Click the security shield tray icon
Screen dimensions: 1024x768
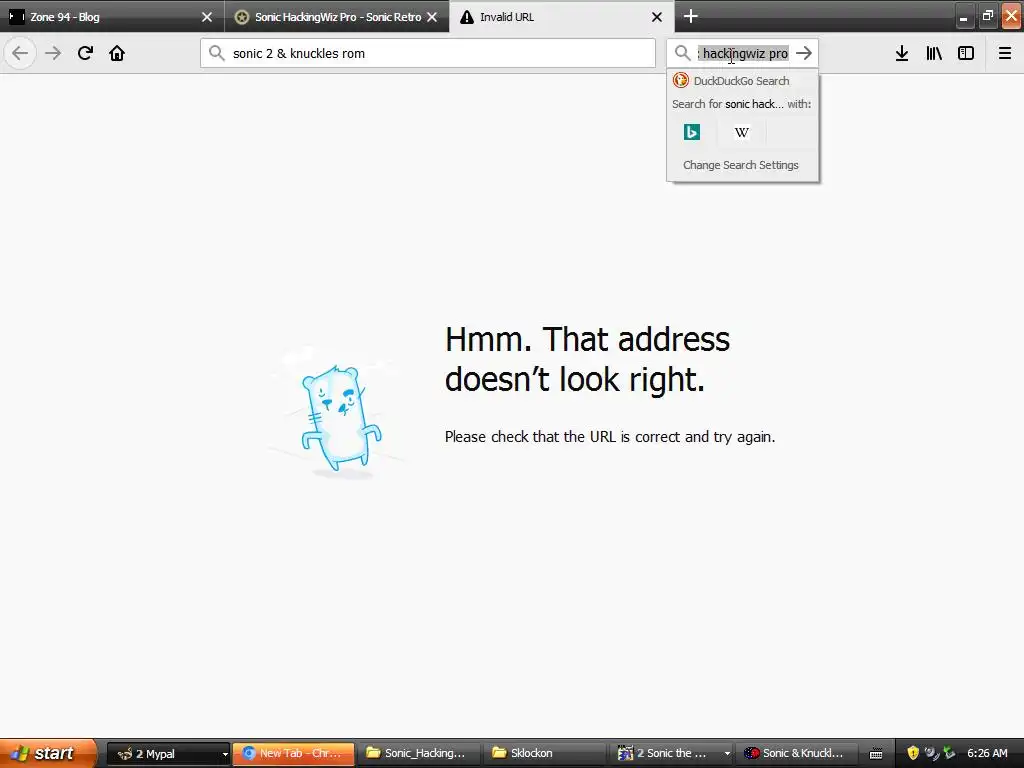(x=913, y=753)
